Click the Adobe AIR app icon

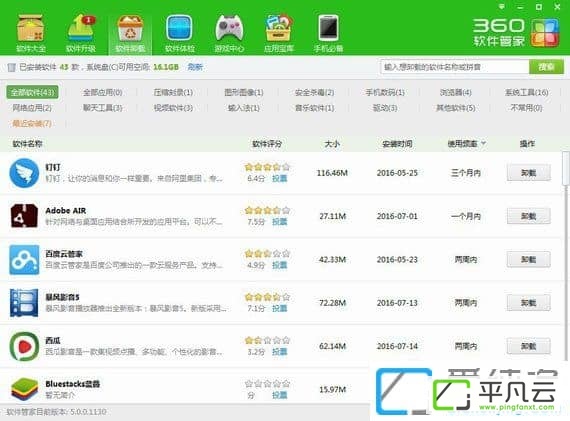pyautogui.click(x=24, y=216)
